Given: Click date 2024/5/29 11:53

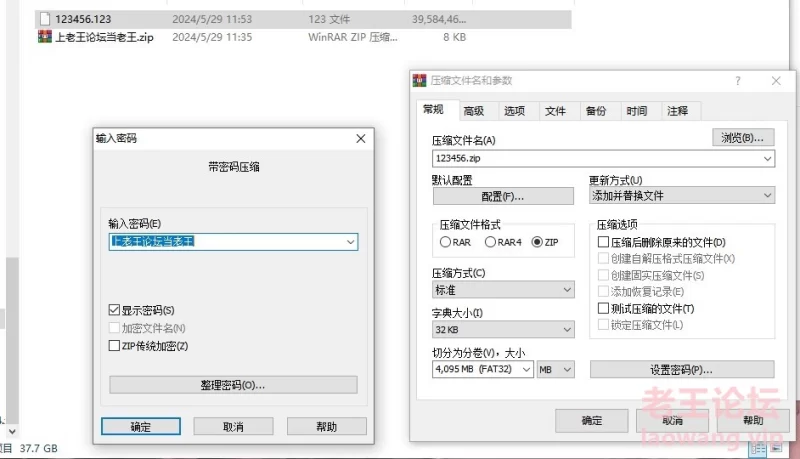Looking at the screenshot, I should (x=212, y=19).
